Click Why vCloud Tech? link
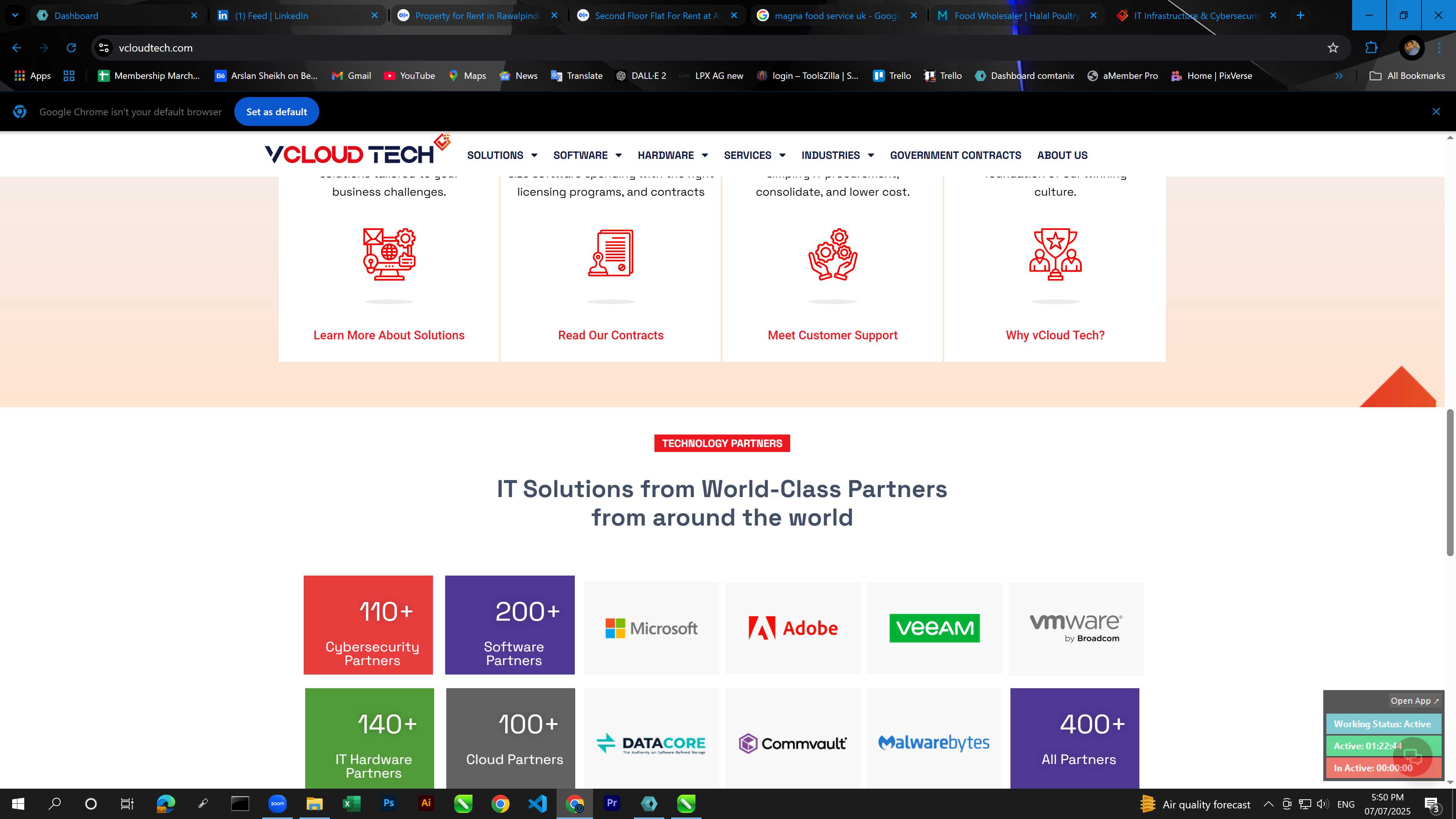The width and height of the screenshot is (1456, 819). tap(1055, 335)
